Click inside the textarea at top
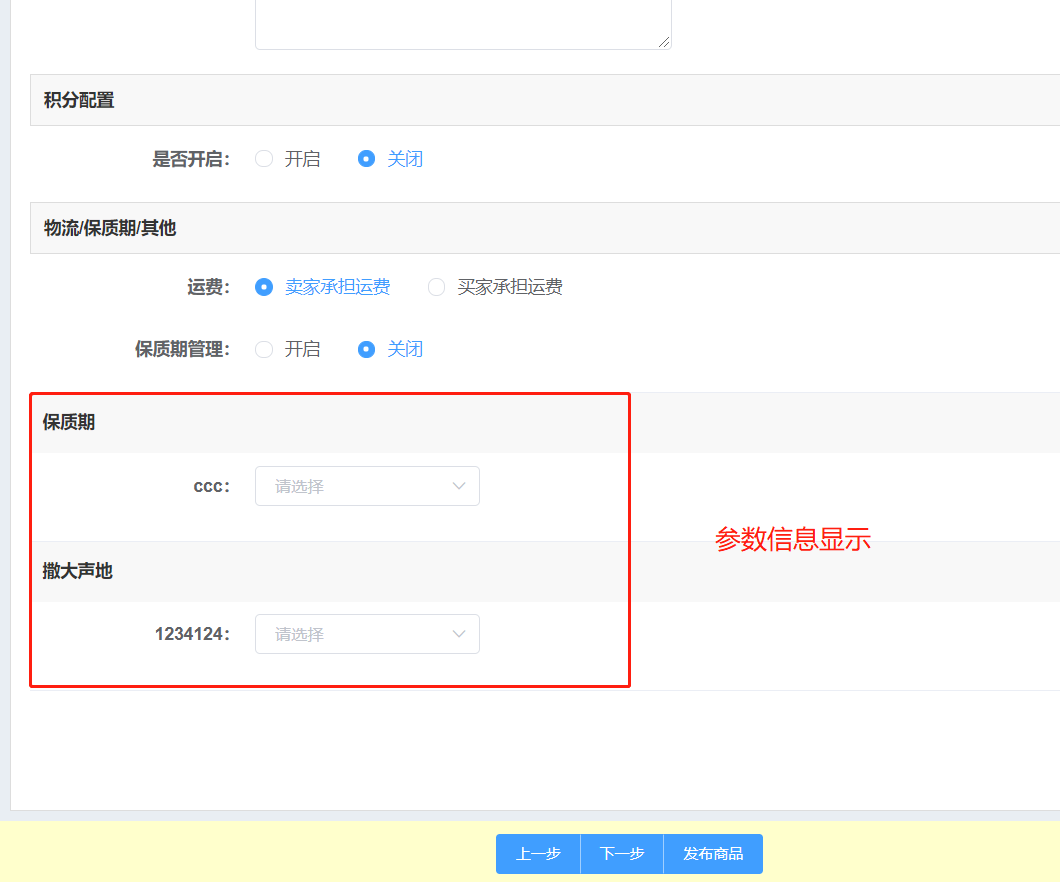This screenshot has height=882, width=1060. 463,24
